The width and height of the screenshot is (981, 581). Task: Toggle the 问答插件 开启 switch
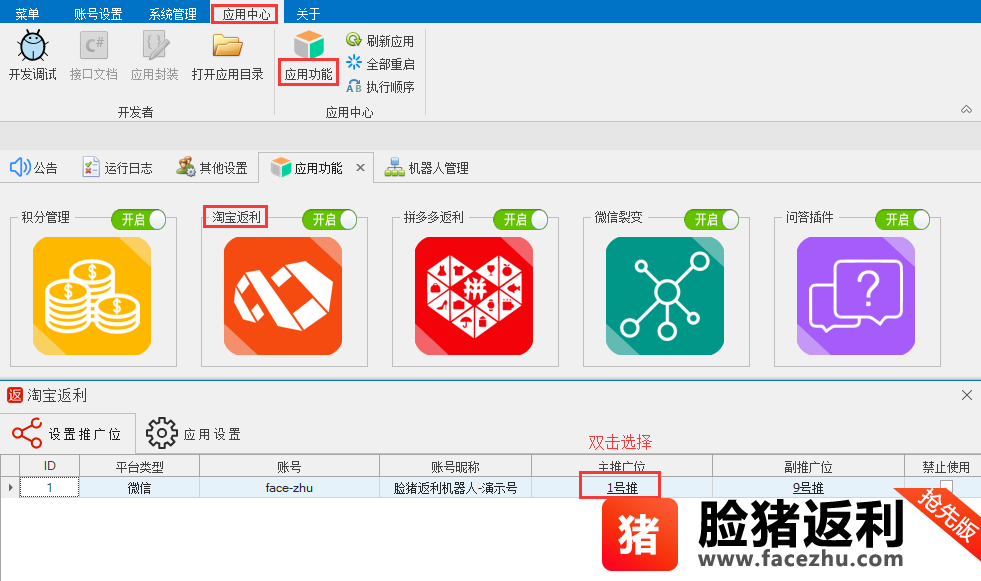click(902, 220)
